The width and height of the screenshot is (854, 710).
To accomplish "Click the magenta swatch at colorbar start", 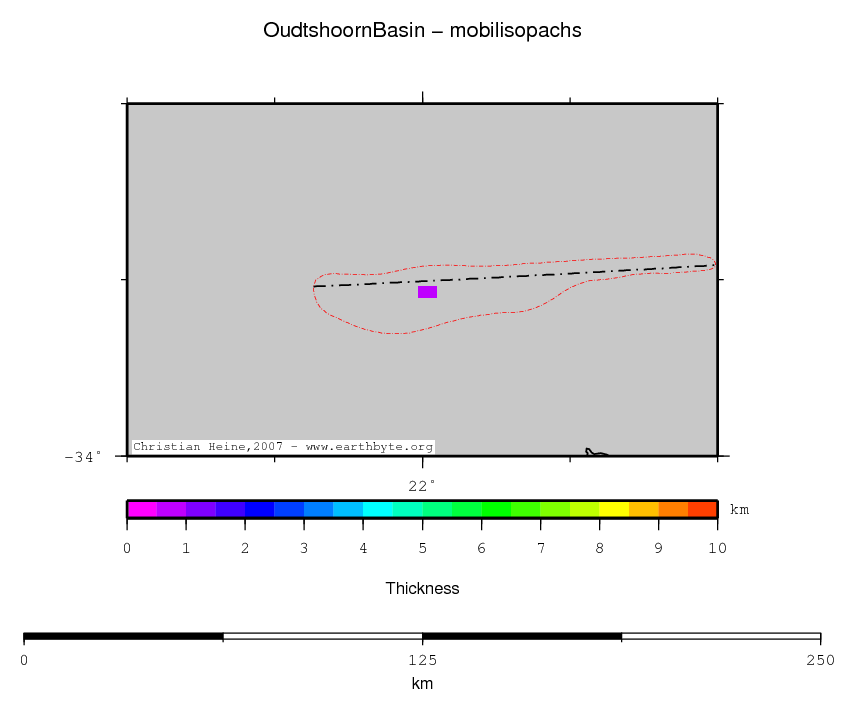I will point(141,509).
